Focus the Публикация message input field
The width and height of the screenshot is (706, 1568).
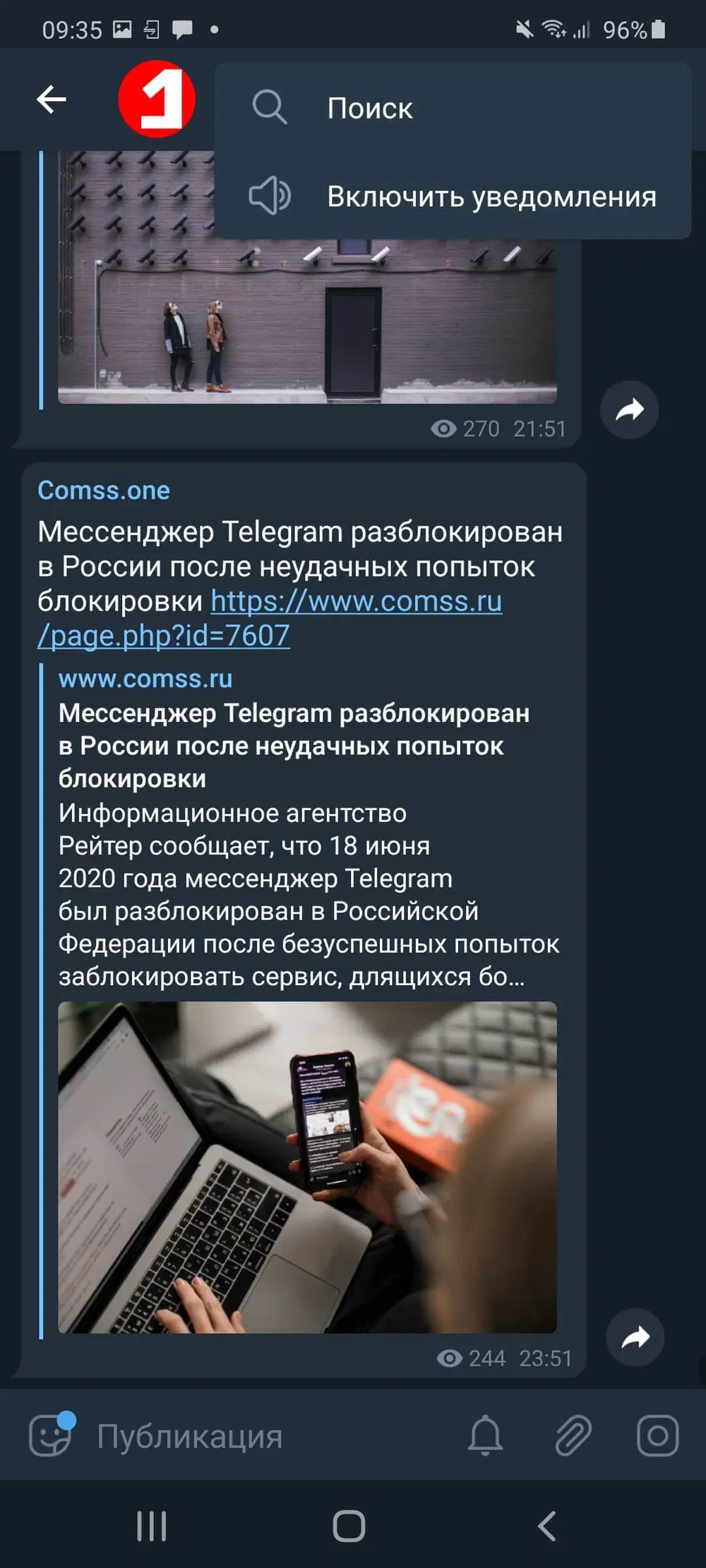(x=268, y=1436)
